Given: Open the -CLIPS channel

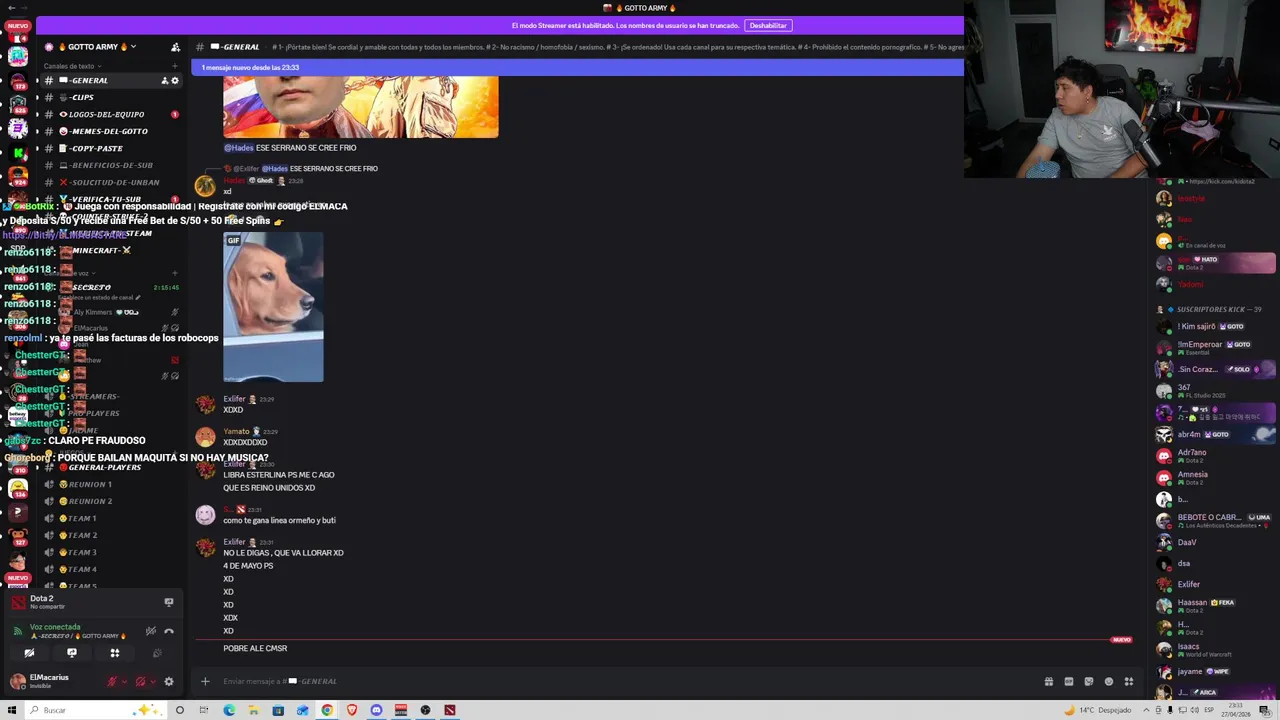Looking at the screenshot, I should [x=110, y=97].
